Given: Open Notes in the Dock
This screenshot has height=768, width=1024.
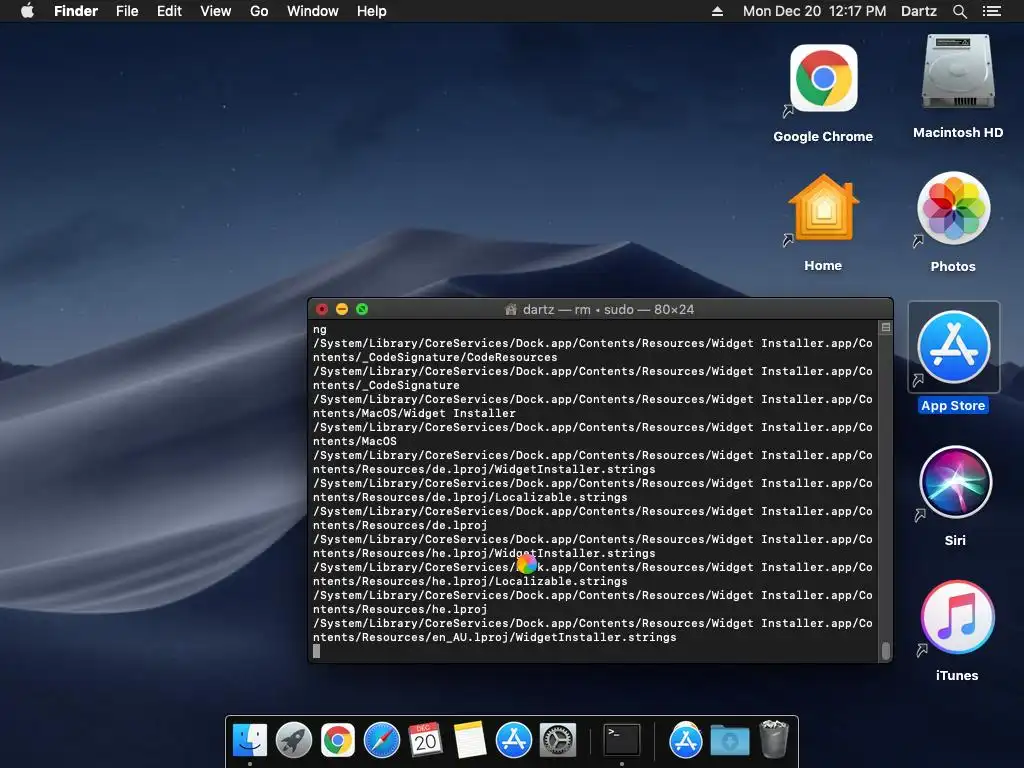Looking at the screenshot, I should (470, 740).
